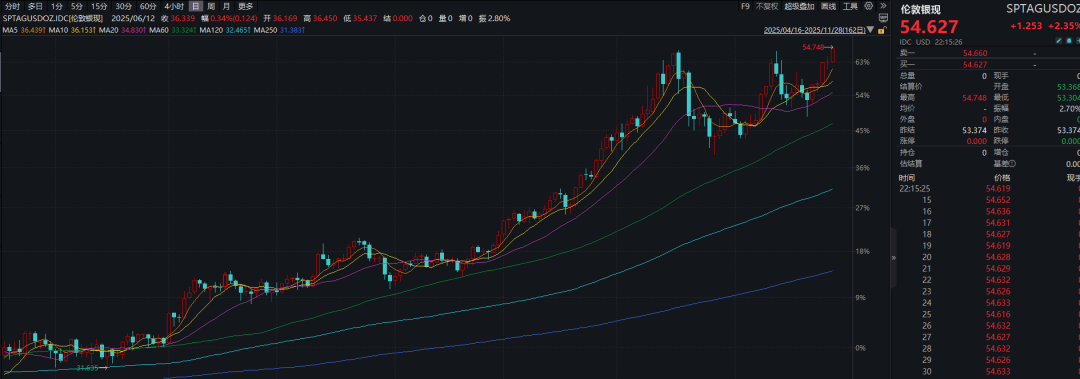Activate the 画线 drawing tool button
The width and height of the screenshot is (1080, 379).
pyautogui.click(x=828, y=6)
